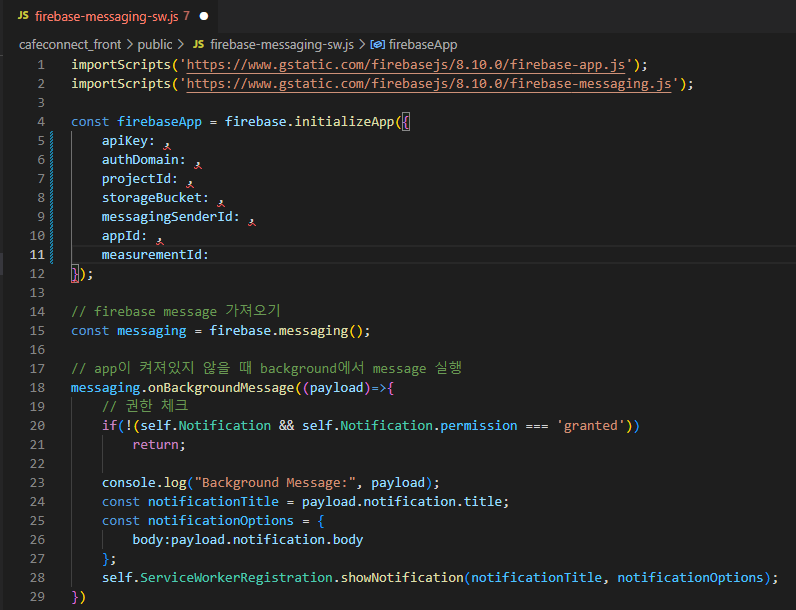
Task: Click the apiKey property on line 5
Action: (x=125, y=141)
